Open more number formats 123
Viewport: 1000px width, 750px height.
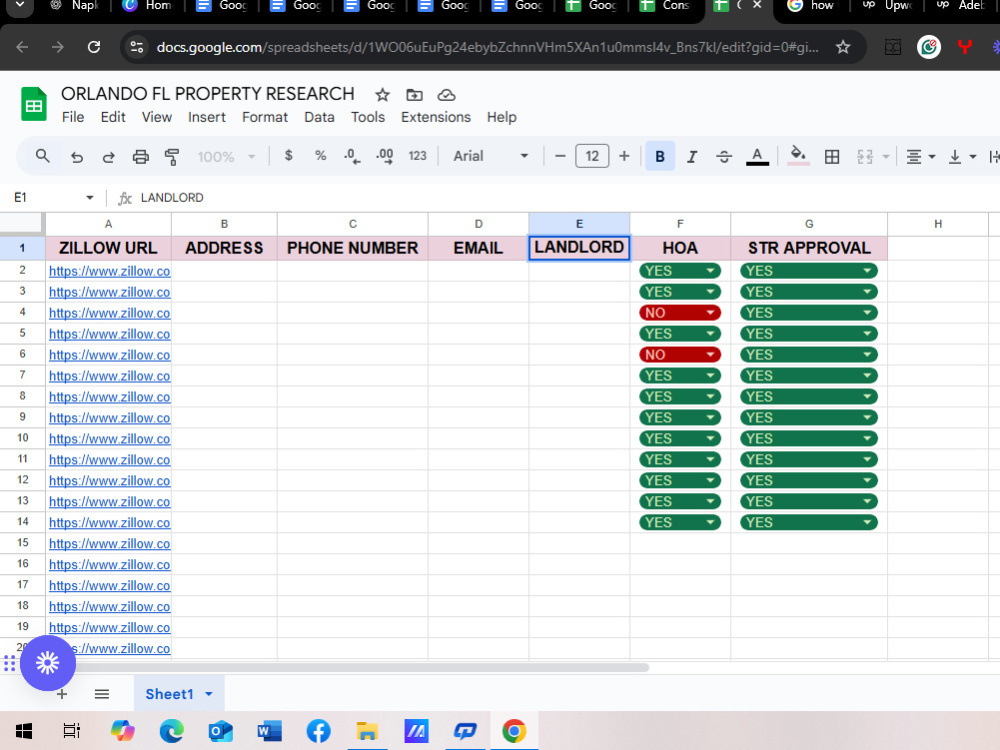[x=417, y=156]
